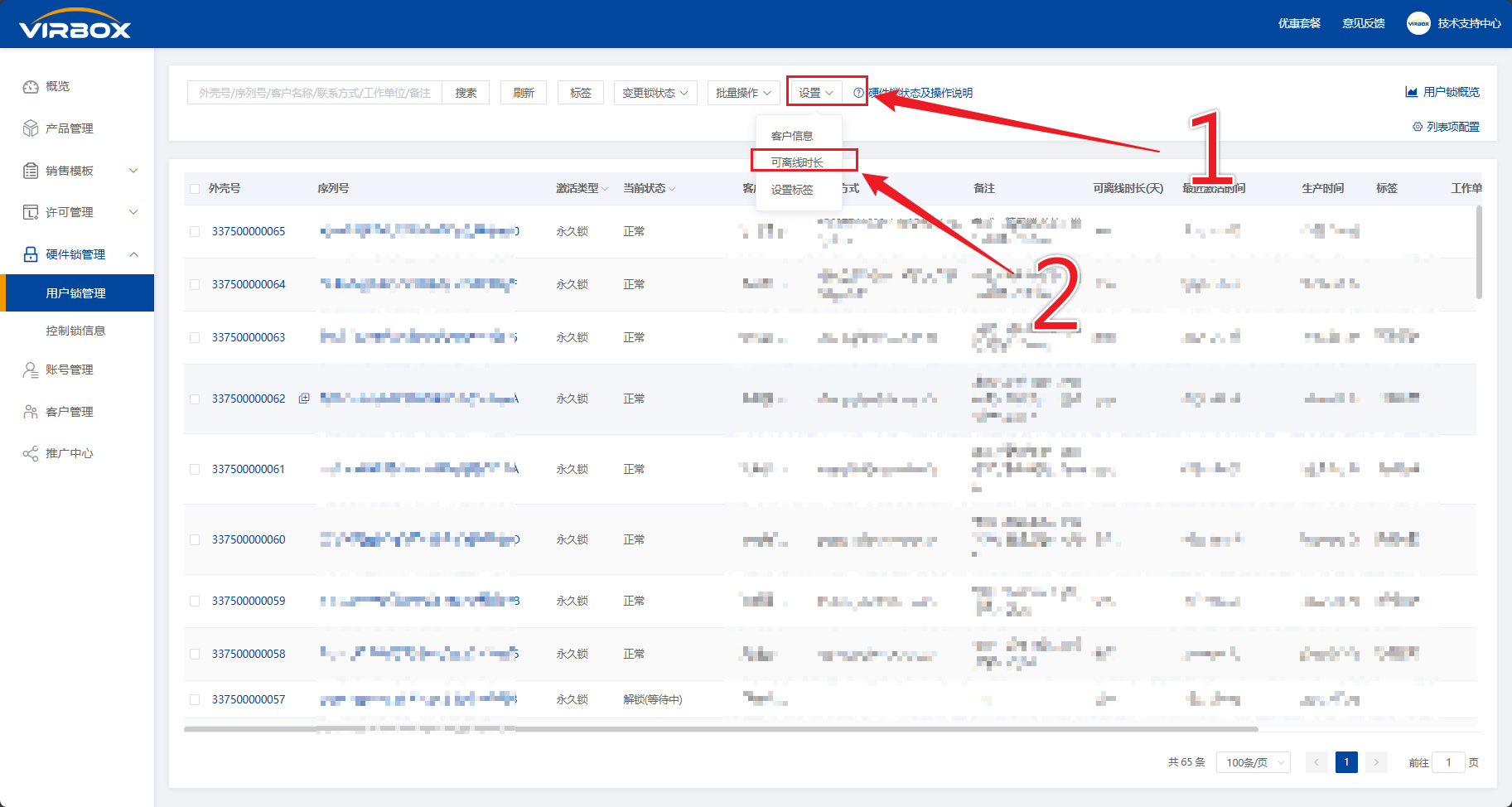Click the 硬件锁管理 lock icon
The width and height of the screenshot is (1512, 807).
pyautogui.click(x=31, y=254)
